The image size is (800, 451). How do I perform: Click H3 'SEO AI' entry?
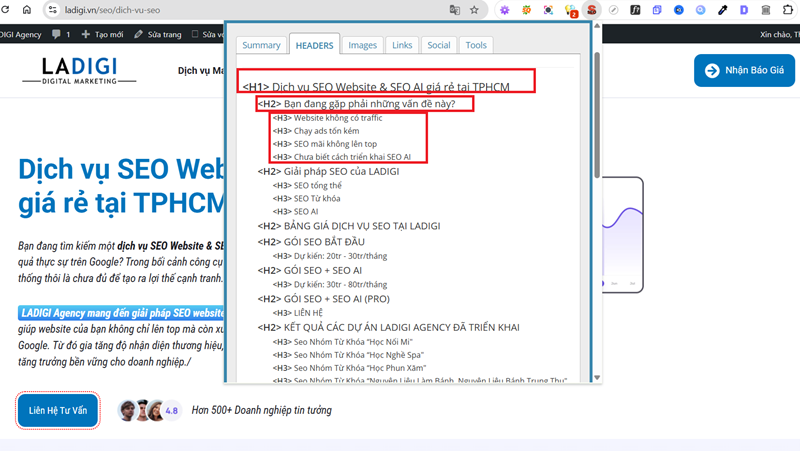click(295, 211)
